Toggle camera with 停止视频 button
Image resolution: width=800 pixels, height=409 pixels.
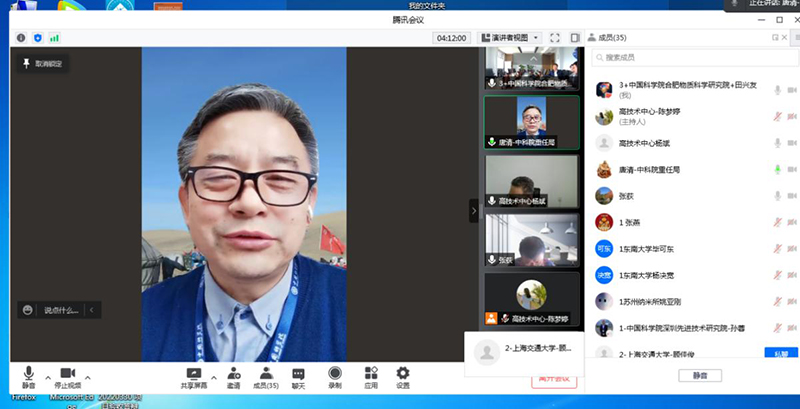[x=66, y=375]
